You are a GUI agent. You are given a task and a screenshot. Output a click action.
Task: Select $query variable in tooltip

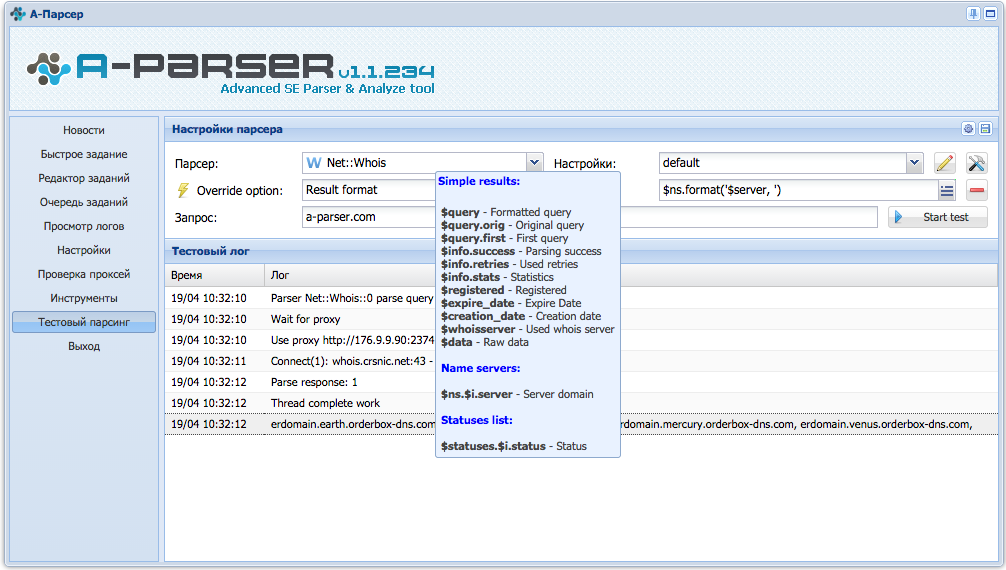coord(460,212)
